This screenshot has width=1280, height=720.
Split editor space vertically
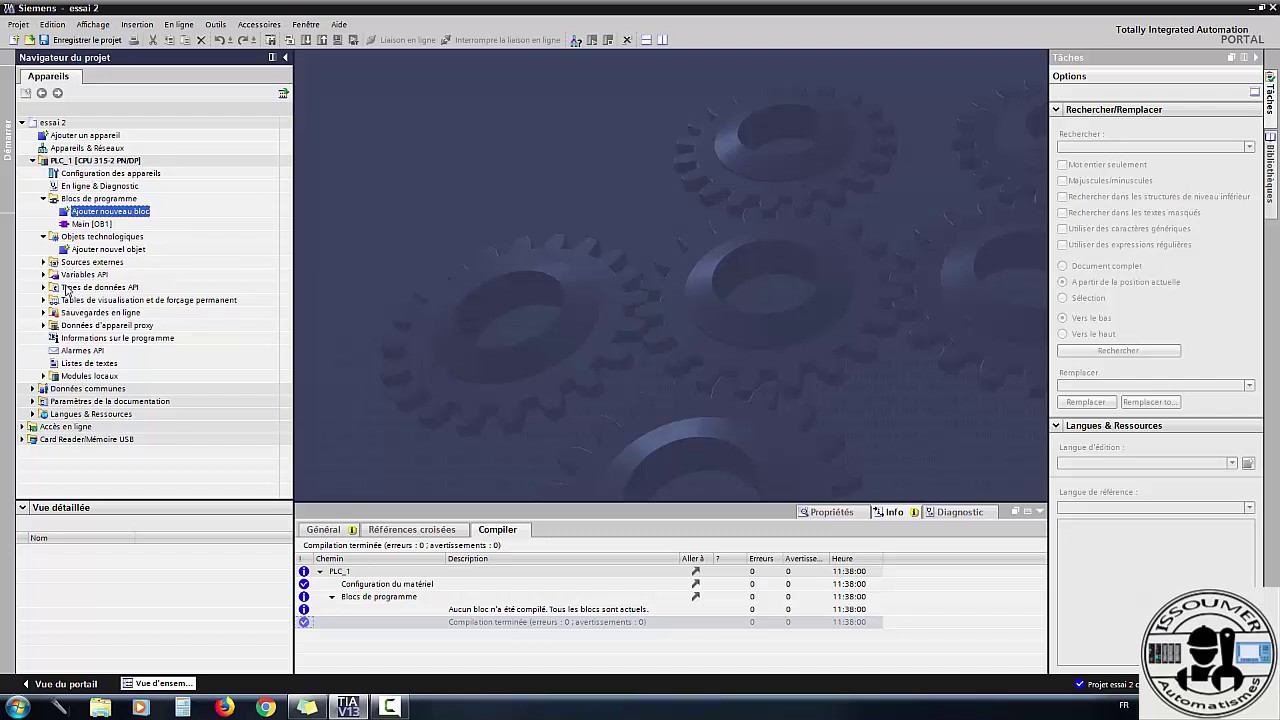662,40
